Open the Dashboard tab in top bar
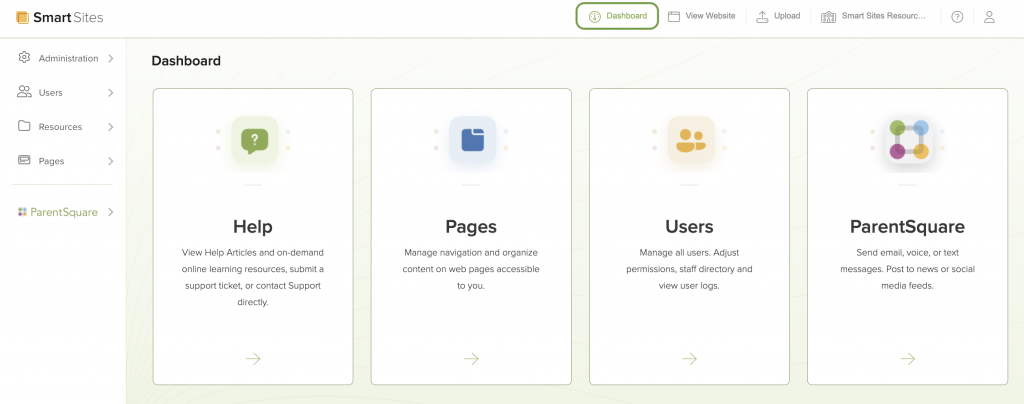The height and width of the screenshot is (404, 1024). coord(617,16)
